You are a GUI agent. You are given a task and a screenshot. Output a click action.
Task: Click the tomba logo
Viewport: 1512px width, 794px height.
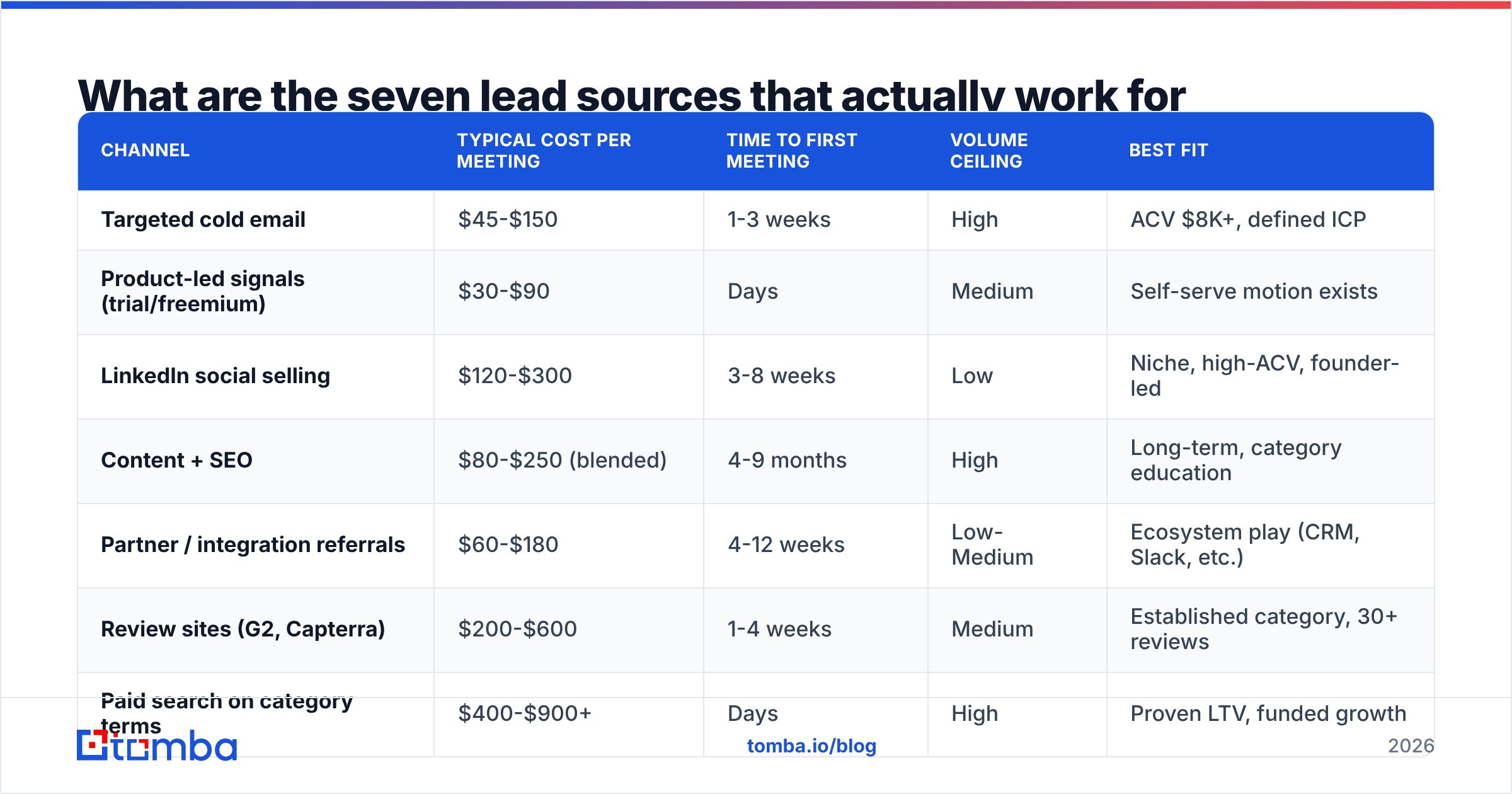click(x=157, y=745)
